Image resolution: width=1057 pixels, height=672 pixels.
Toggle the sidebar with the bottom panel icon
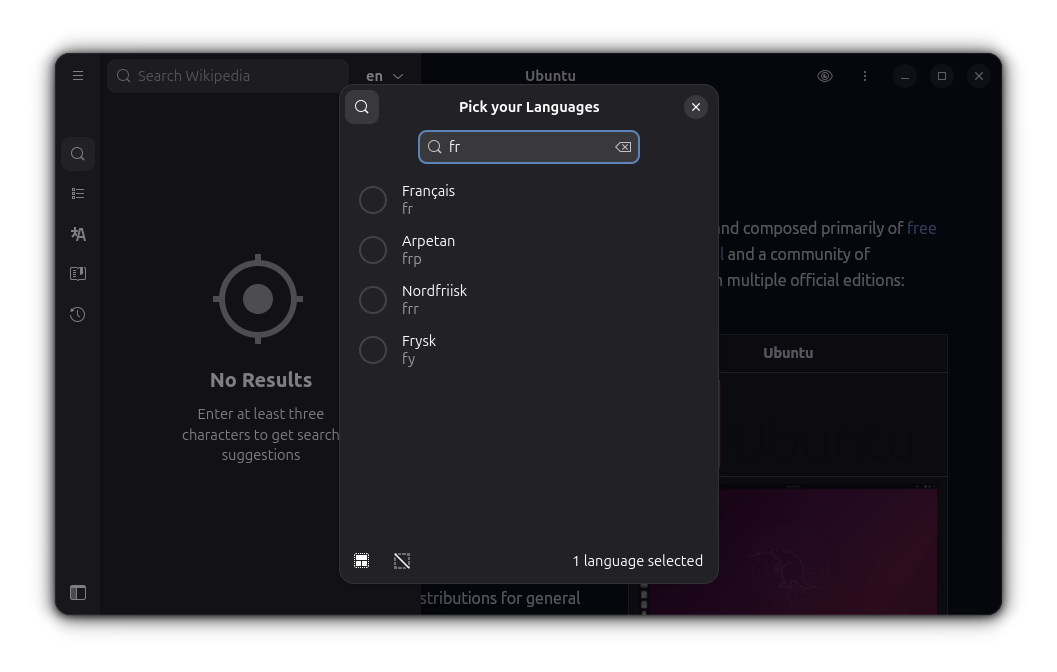[x=77, y=592]
